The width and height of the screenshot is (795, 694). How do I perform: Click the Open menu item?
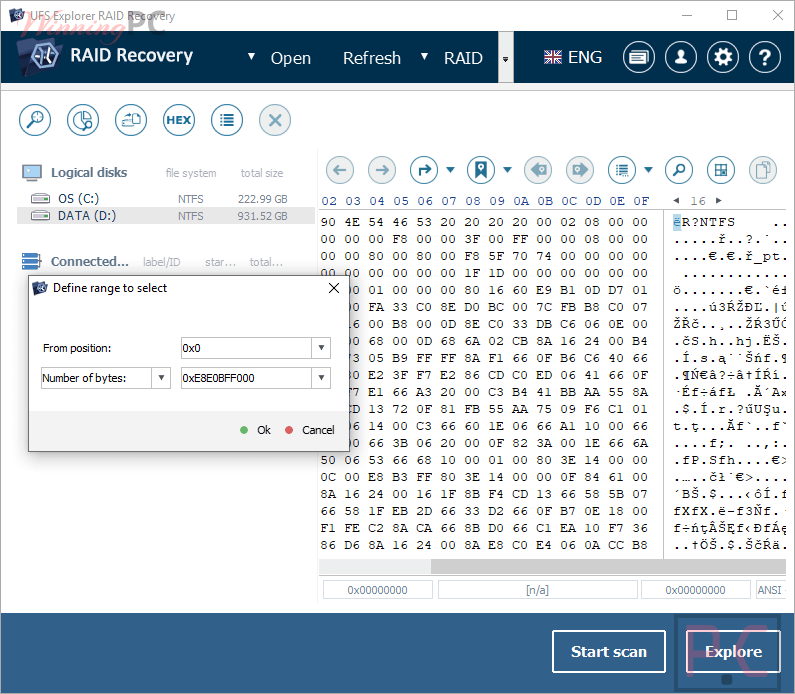tap(291, 58)
